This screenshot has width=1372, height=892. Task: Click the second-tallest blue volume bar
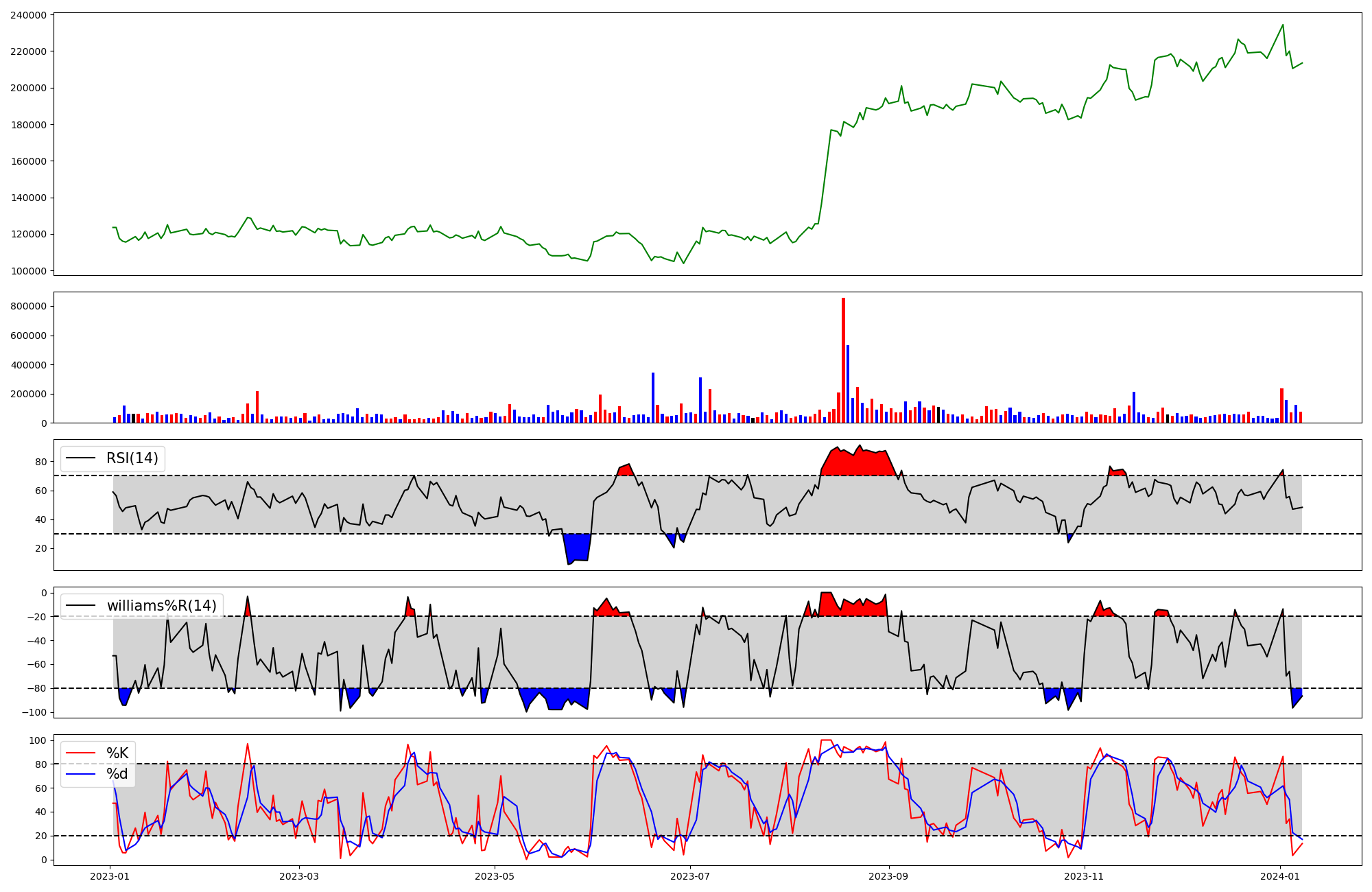(653, 398)
